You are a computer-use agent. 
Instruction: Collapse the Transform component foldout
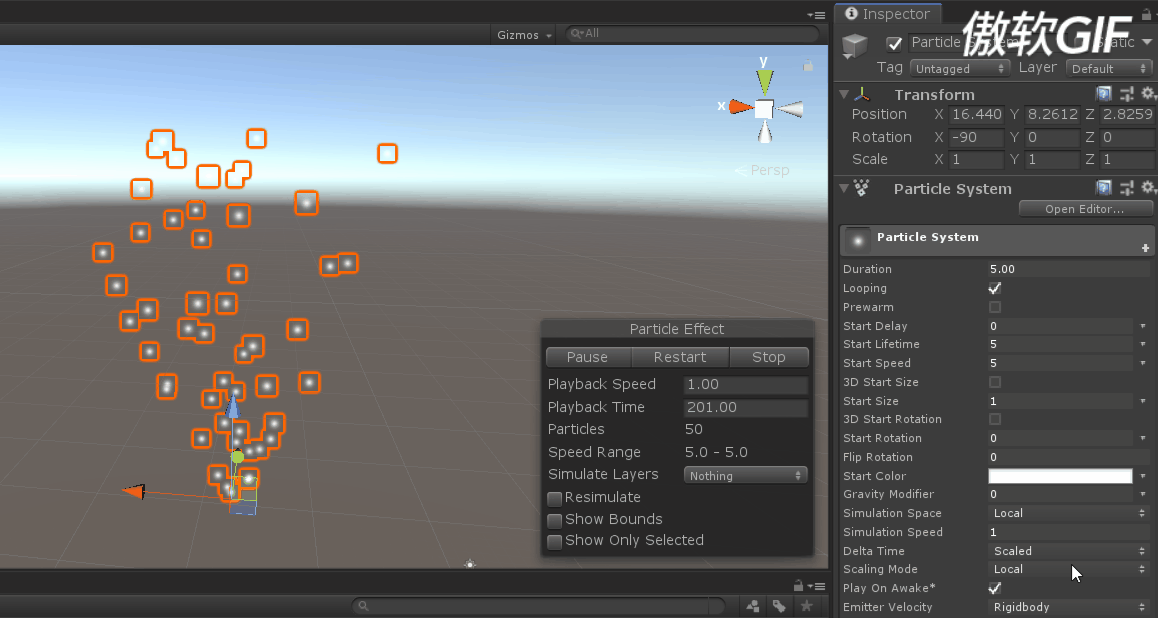[x=844, y=95]
